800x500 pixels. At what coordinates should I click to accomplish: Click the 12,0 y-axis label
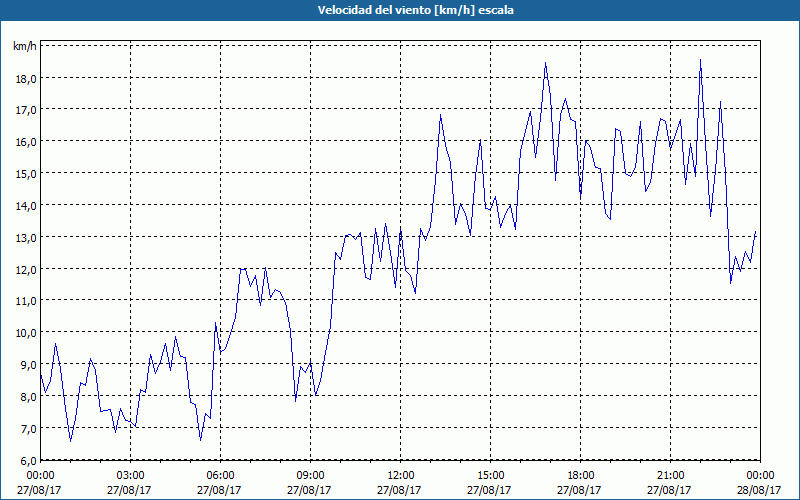27,269
